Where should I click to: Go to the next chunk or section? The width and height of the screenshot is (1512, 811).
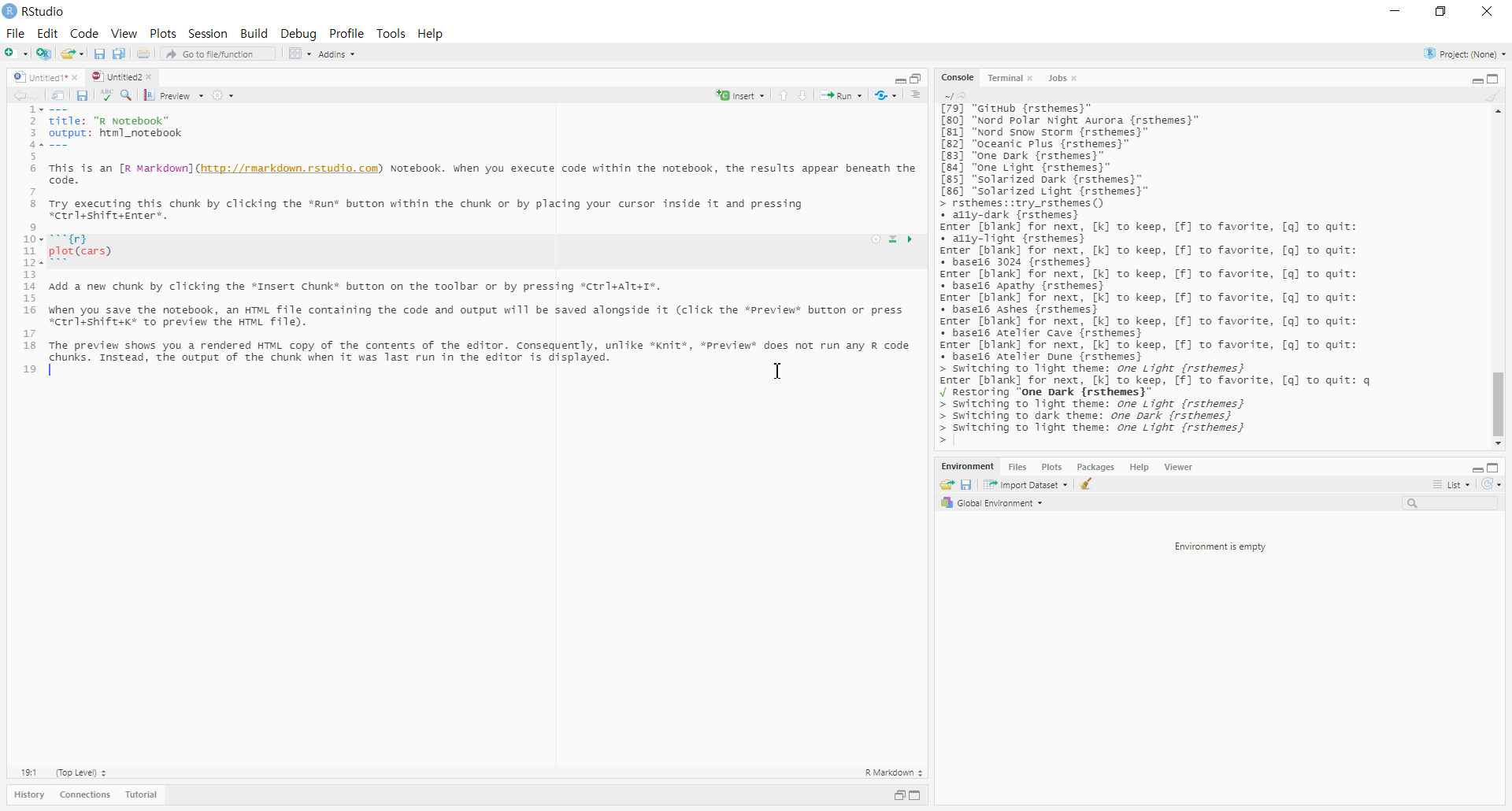click(x=802, y=95)
